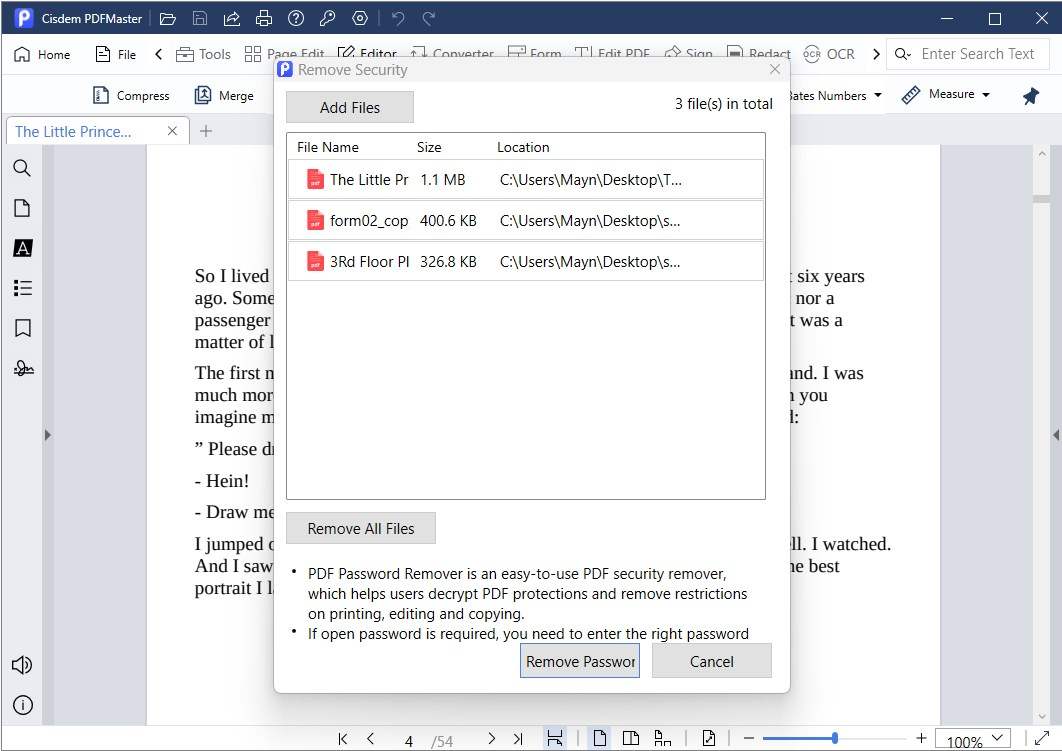Expand the Measure dropdown
This screenshot has height=751, width=1062.
[x=986, y=95]
